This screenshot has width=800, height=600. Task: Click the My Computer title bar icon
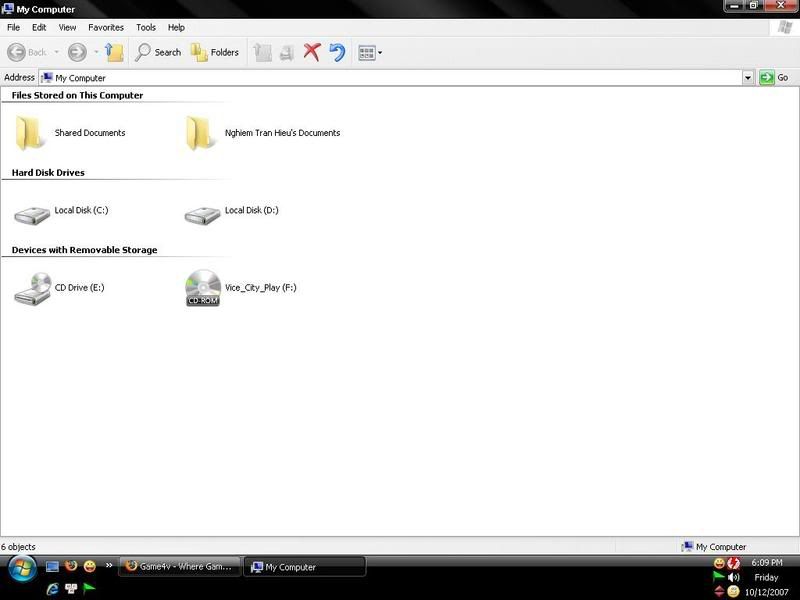8,9
